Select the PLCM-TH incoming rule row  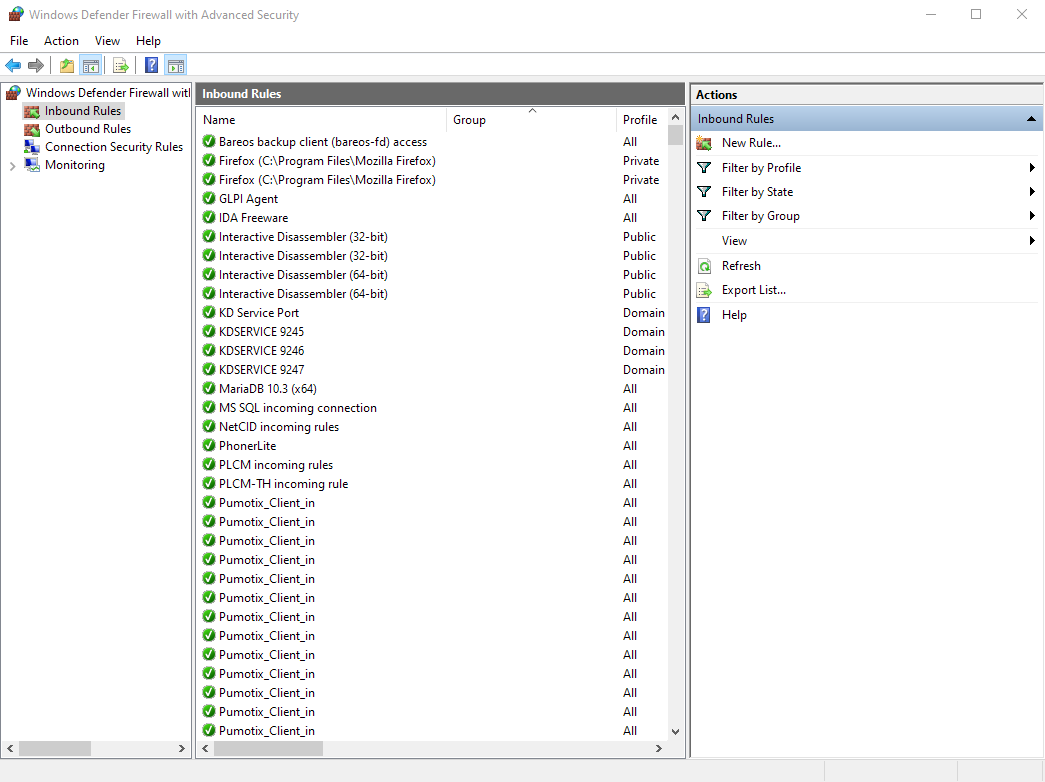click(283, 483)
